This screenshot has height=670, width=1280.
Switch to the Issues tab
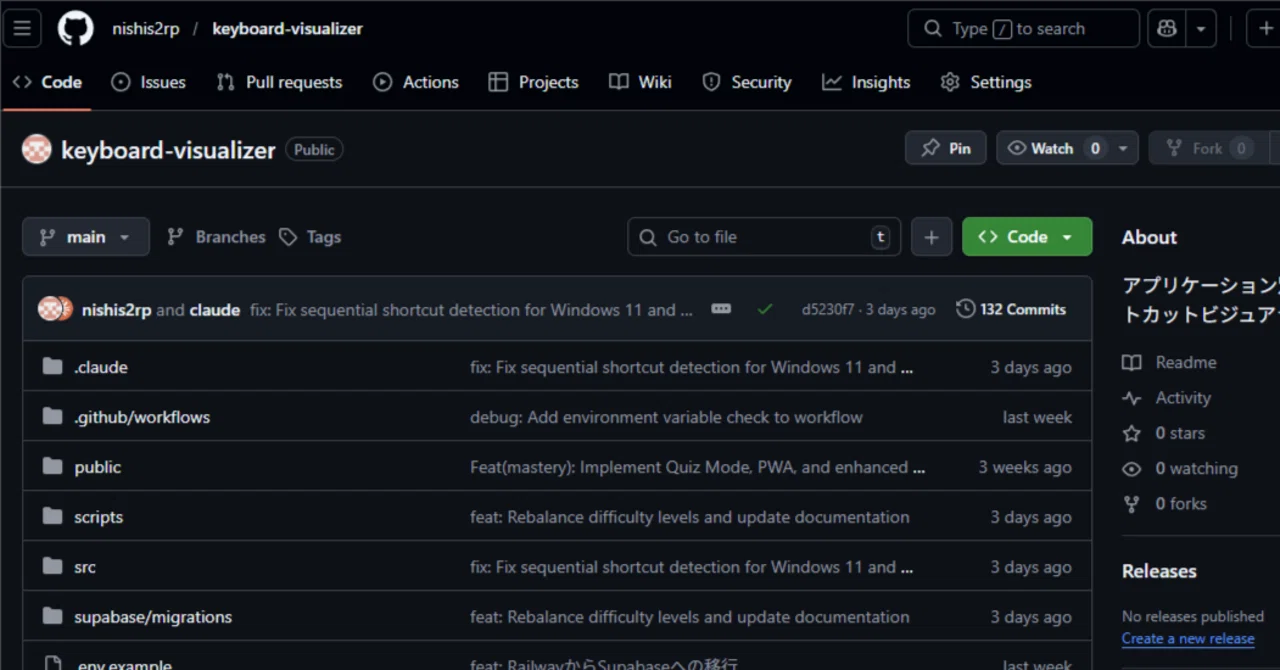(148, 82)
